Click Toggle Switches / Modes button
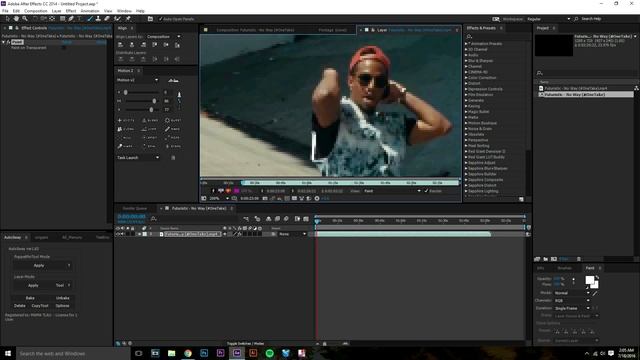640x360 pixels. pos(245,343)
